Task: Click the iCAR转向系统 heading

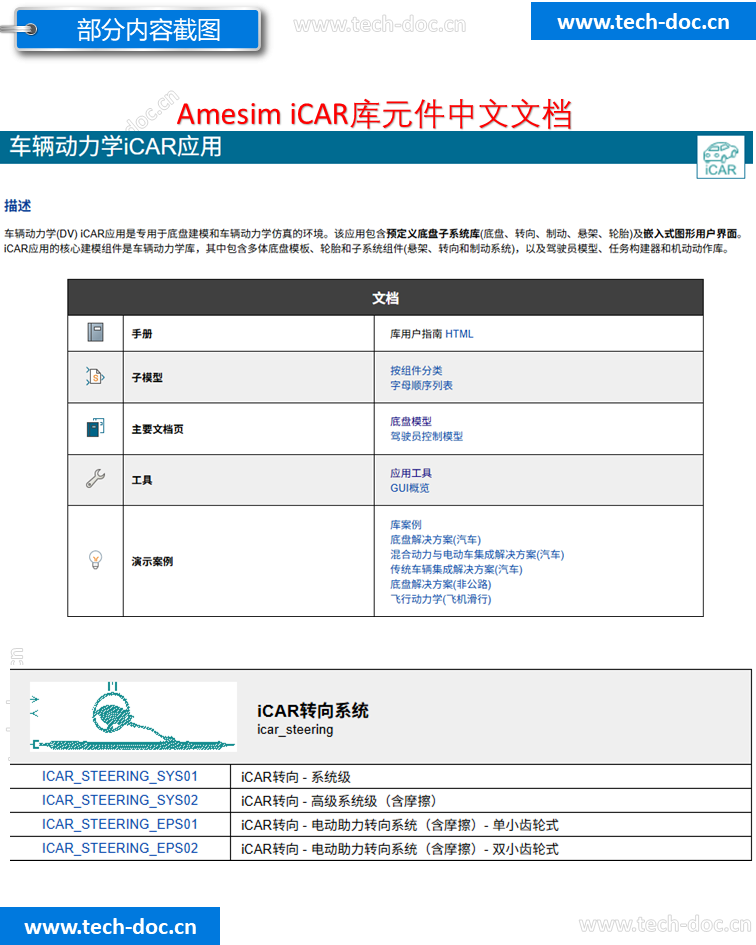Action: point(312,711)
